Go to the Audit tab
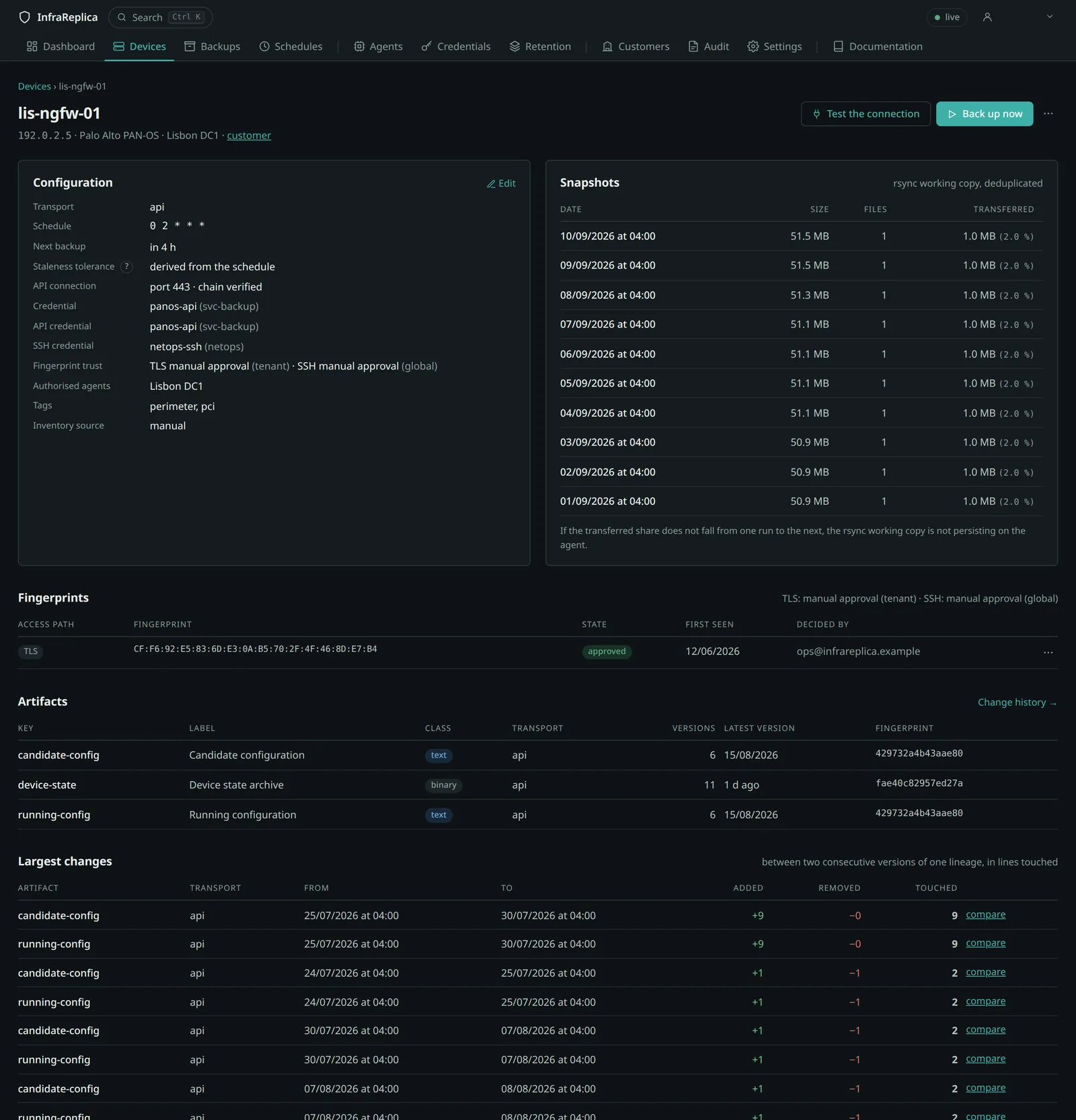 pos(709,46)
